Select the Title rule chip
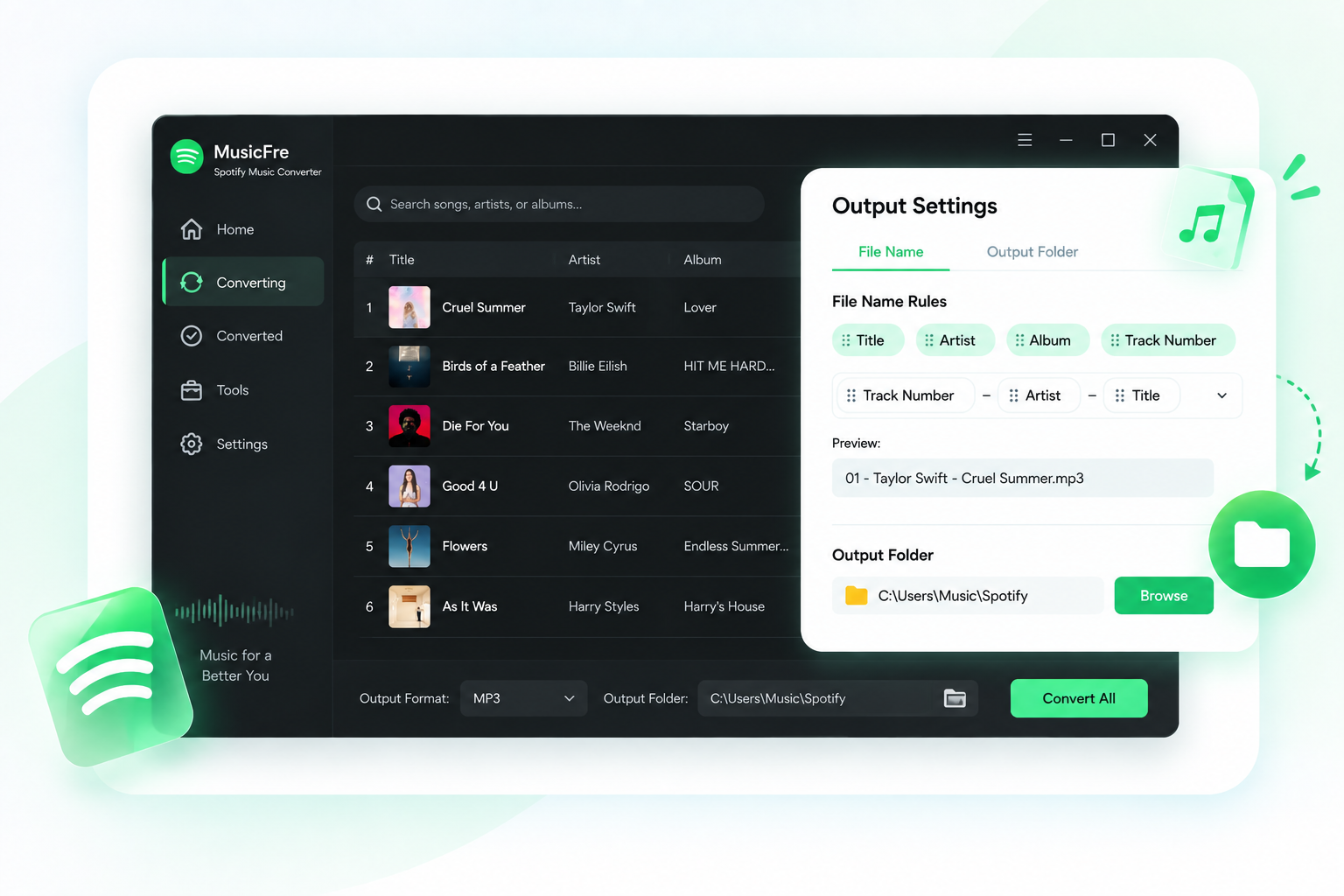The image size is (1344, 896). pyautogui.click(x=868, y=340)
